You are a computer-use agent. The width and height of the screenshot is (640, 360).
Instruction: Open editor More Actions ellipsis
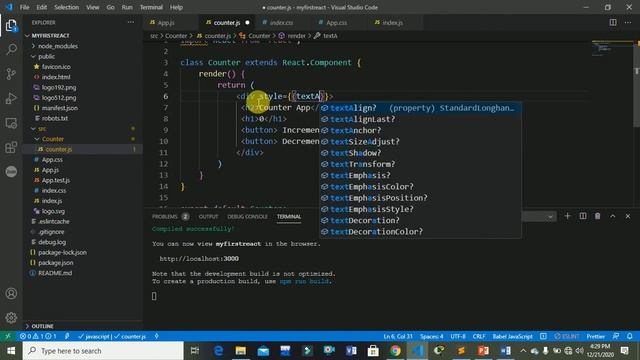pyautogui.click(x=628, y=22)
